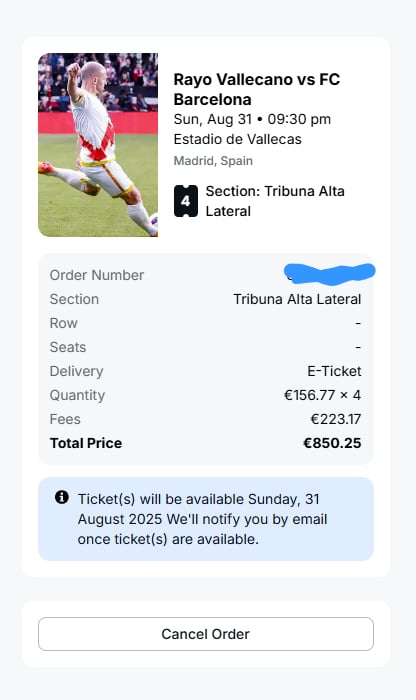
Task: Open the match photo thumbnail
Action: point(98,145)
